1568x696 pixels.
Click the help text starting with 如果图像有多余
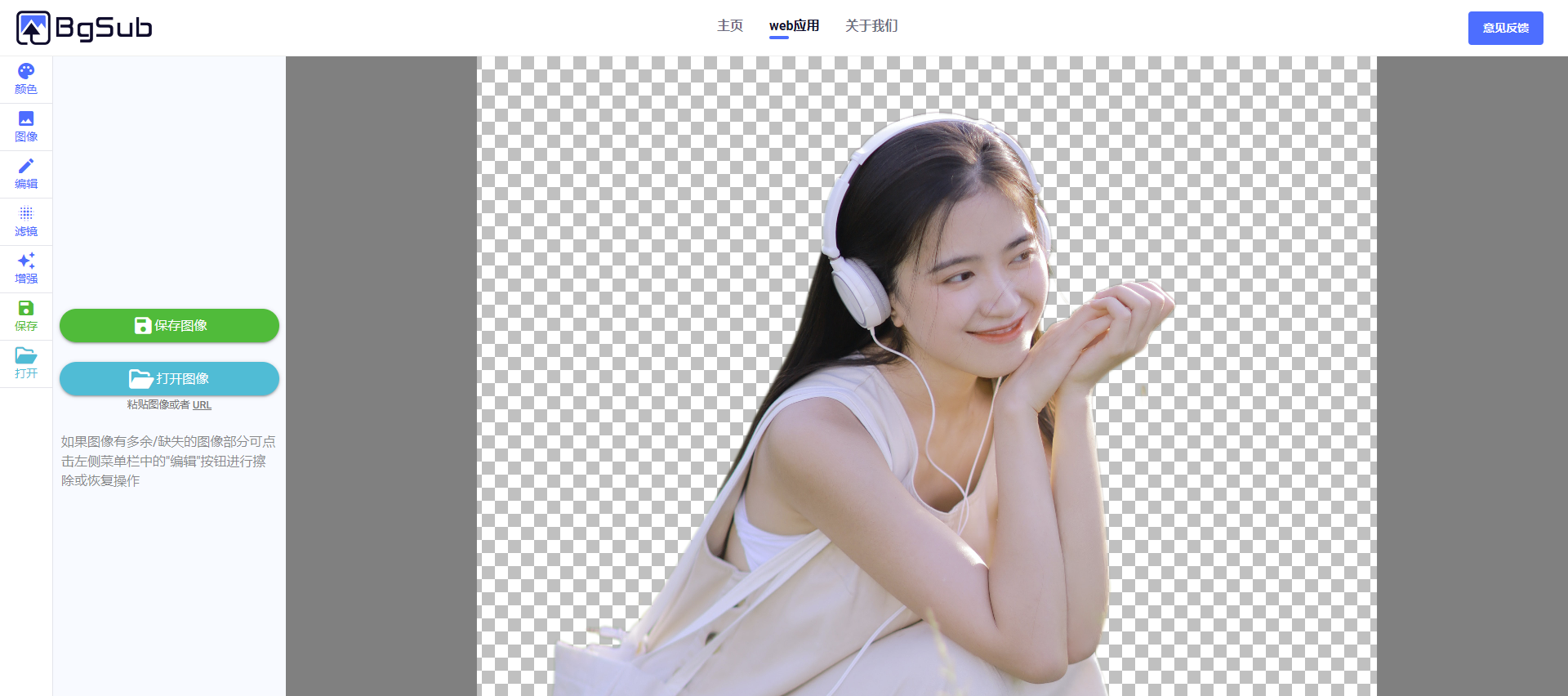pos(168,461)
